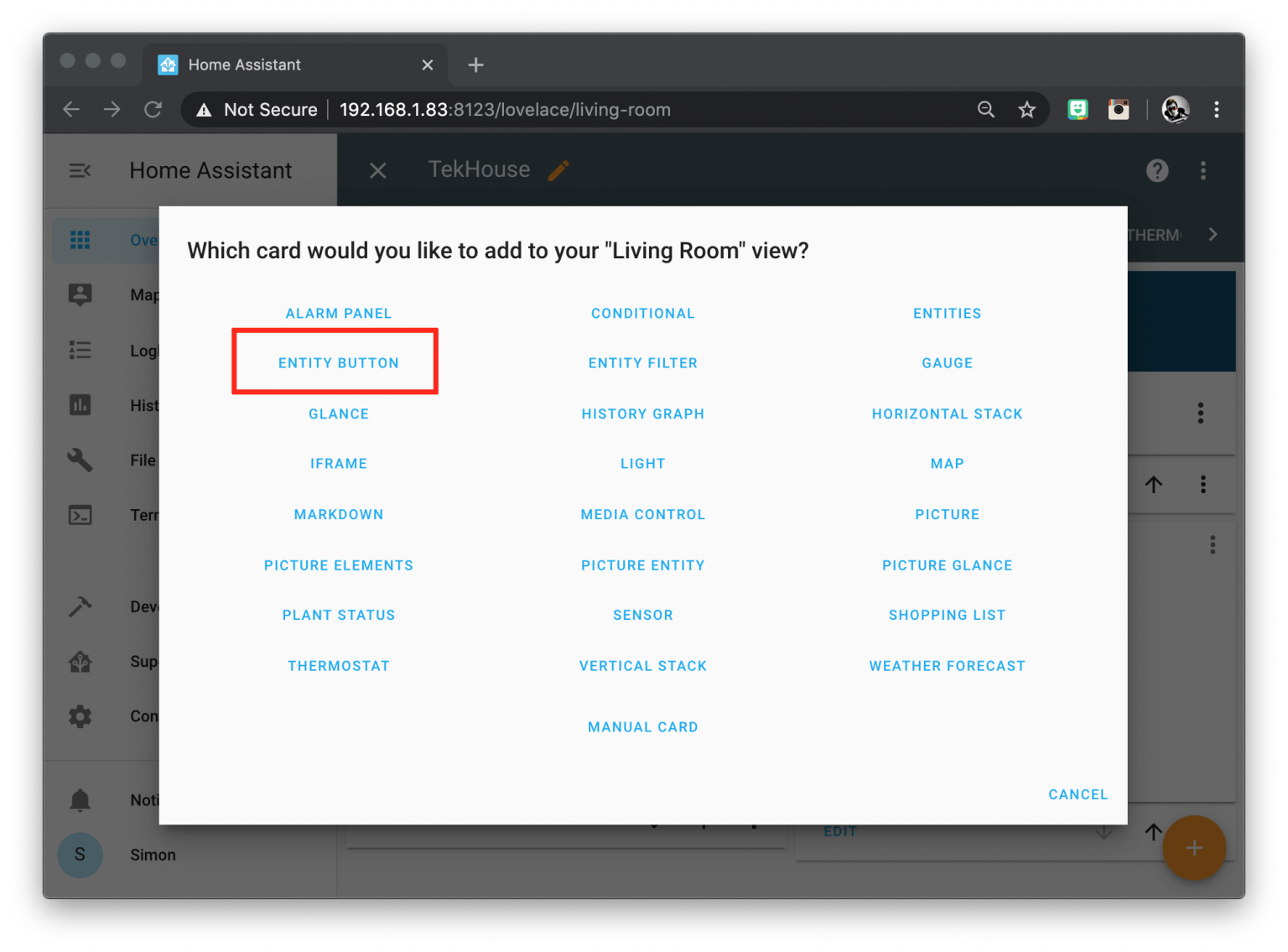
Task: Edit the TekHouse name via pencil icon
Action: (x=558, y=170)
